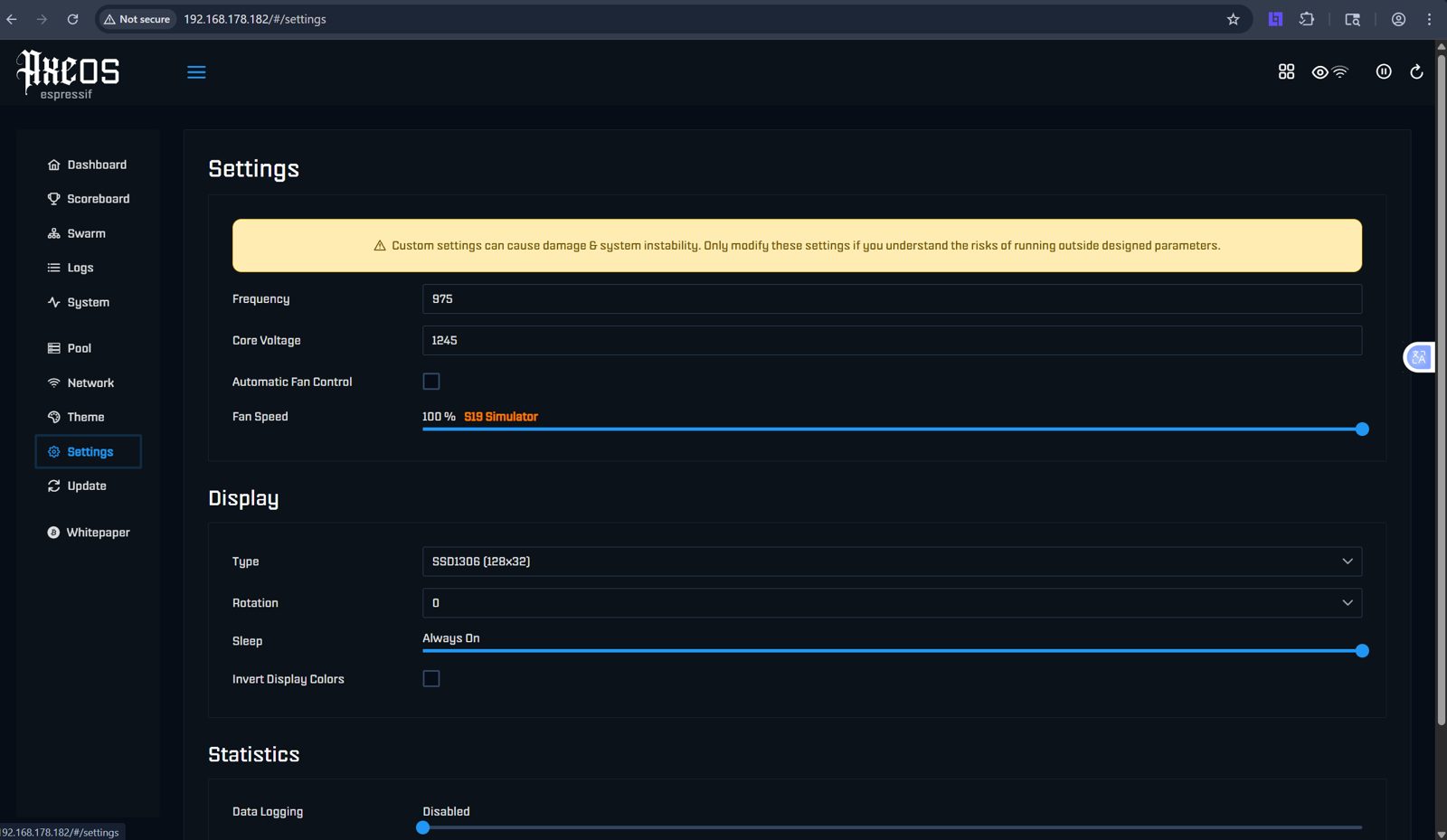The width and height of the screenshot is (1447, 840).
Task: Navigate to the Update page
Action: (88, 486)
